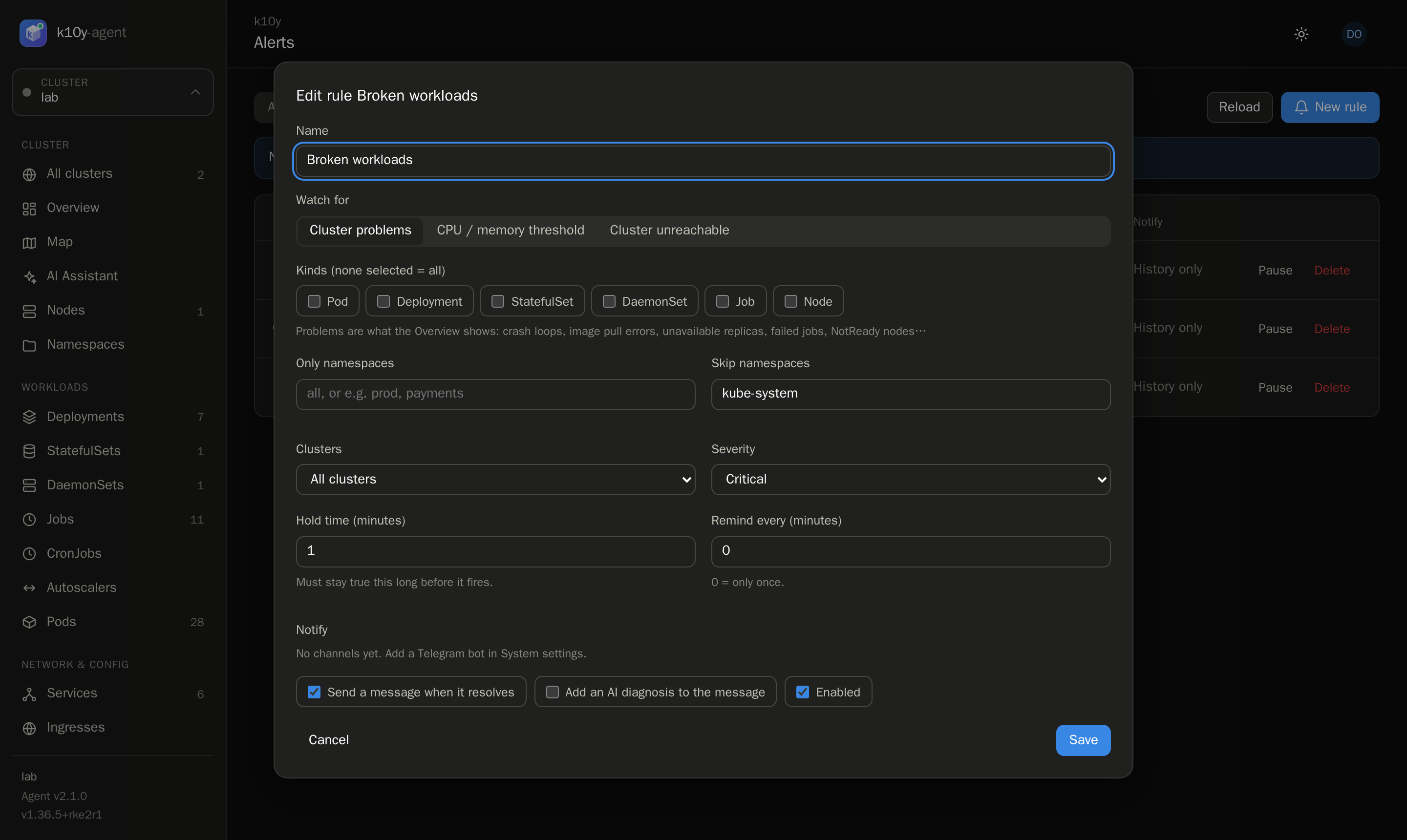Open All clusters globe icon in sidebar
Image resolution: width=1407 pixels, height=840 pixels.
(29, 174)
